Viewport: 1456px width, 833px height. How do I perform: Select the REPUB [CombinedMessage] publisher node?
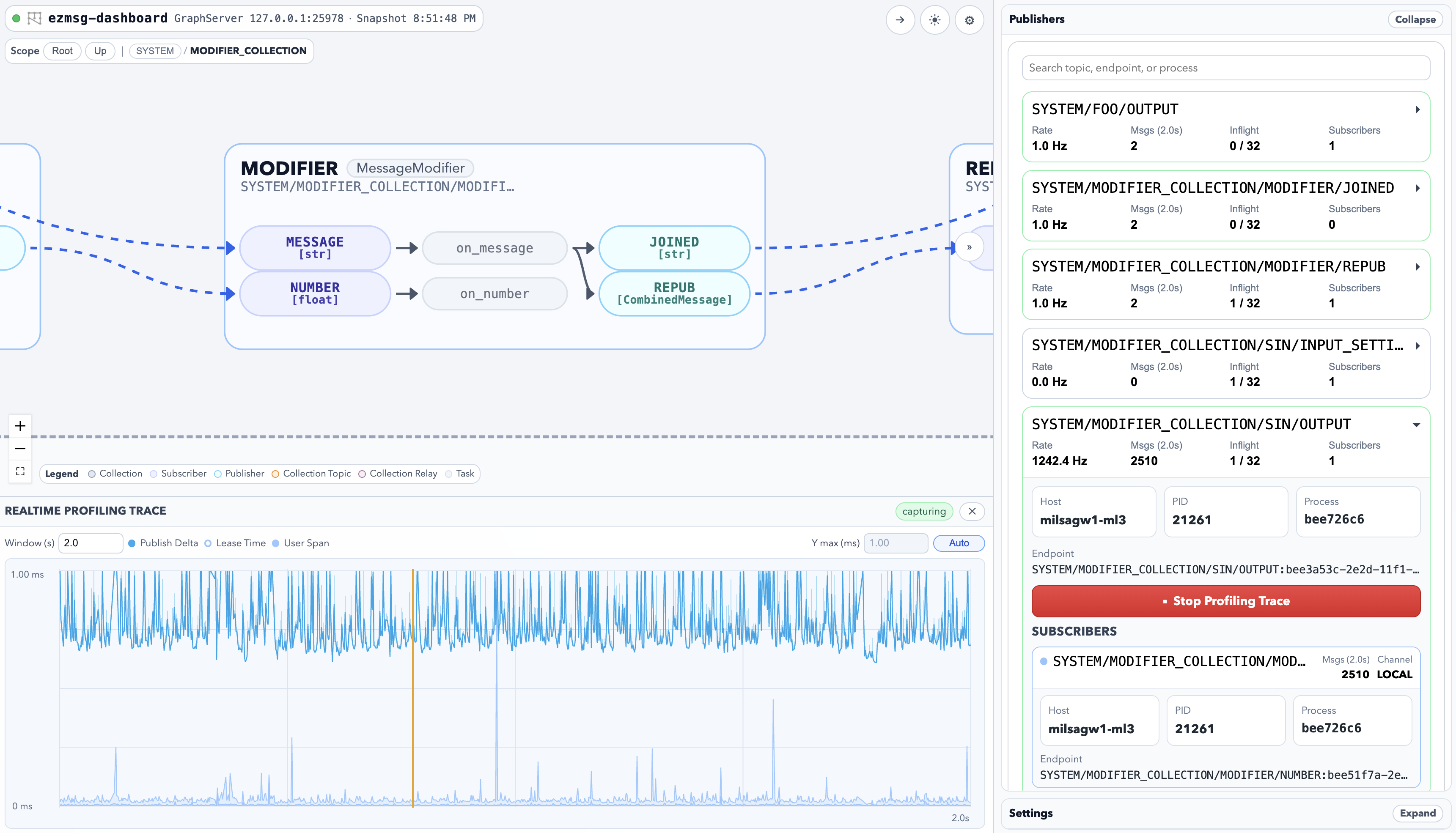[674, 293]
